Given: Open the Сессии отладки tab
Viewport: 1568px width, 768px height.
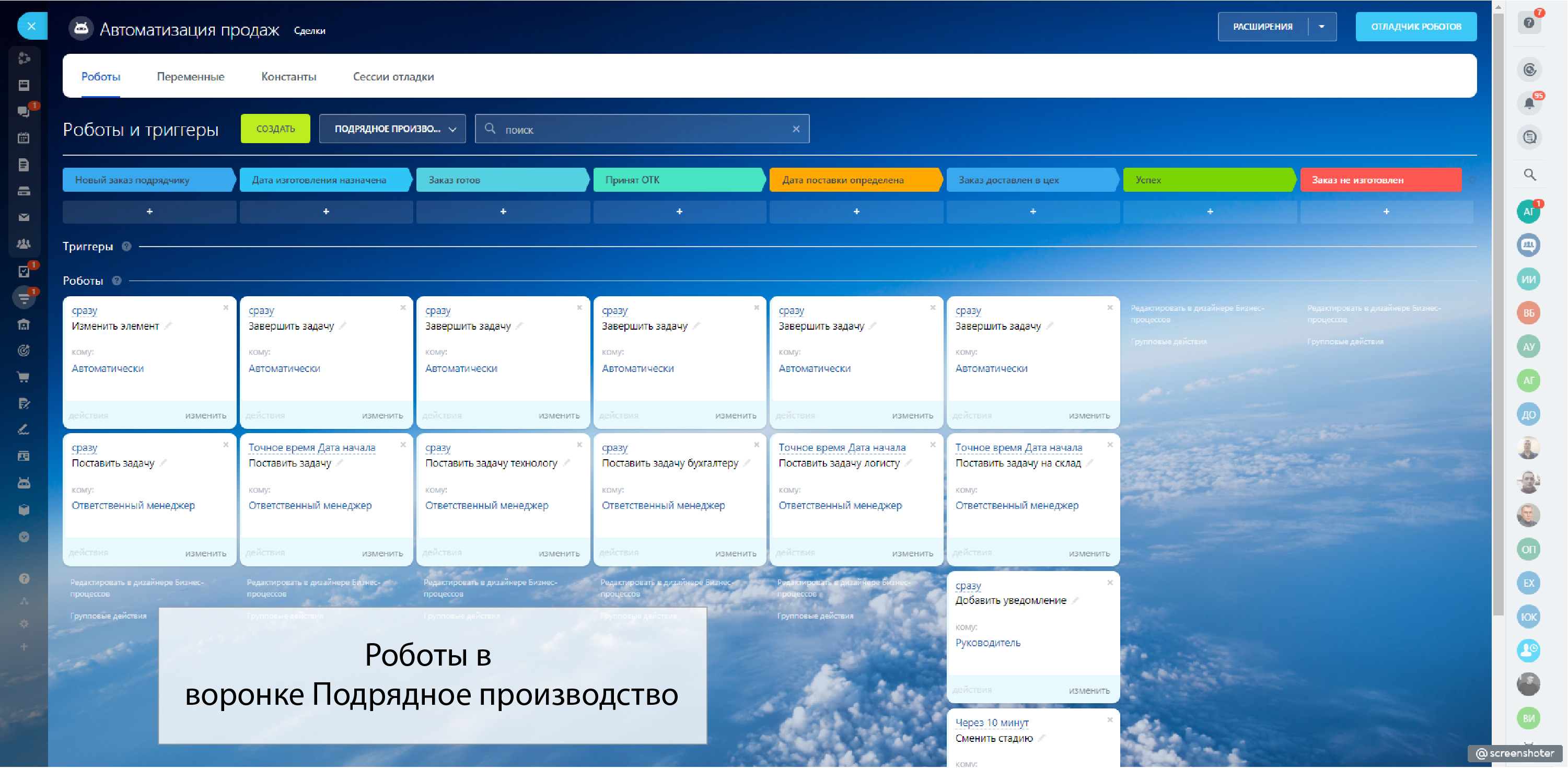Looking at the screenshot, I should (x=393, y=77).
